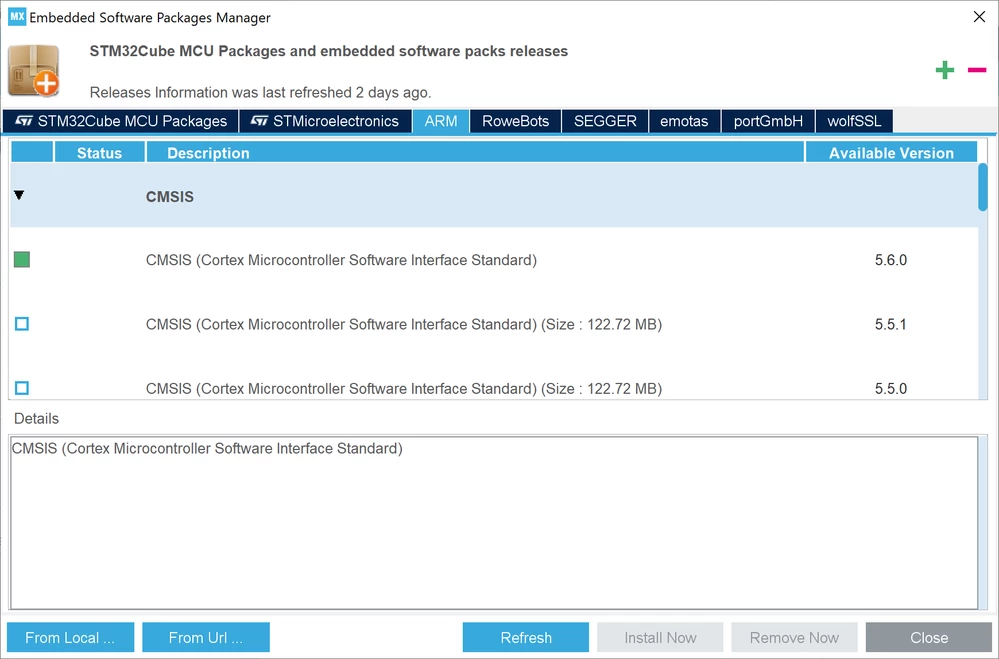Open the emotas tab
This screenshot has width=999, height=659.
[684, 121]
